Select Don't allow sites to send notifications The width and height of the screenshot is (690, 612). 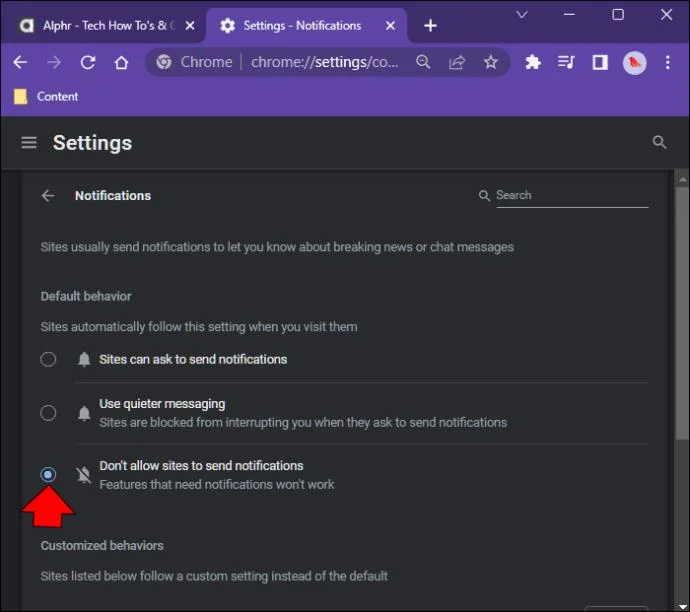pyautogui.click(x=48, y=474)
